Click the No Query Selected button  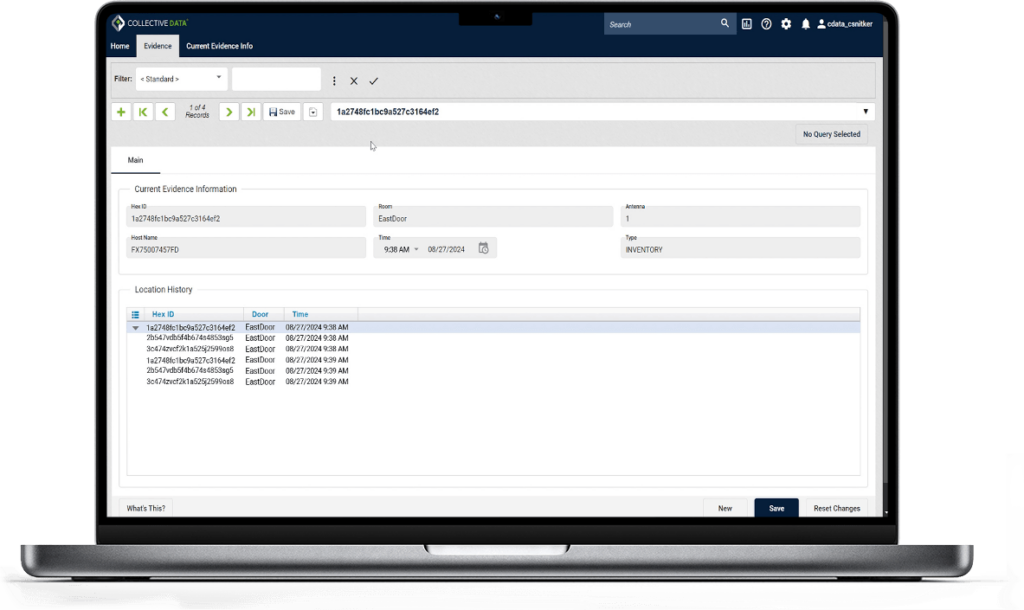[x=831, y=134]
